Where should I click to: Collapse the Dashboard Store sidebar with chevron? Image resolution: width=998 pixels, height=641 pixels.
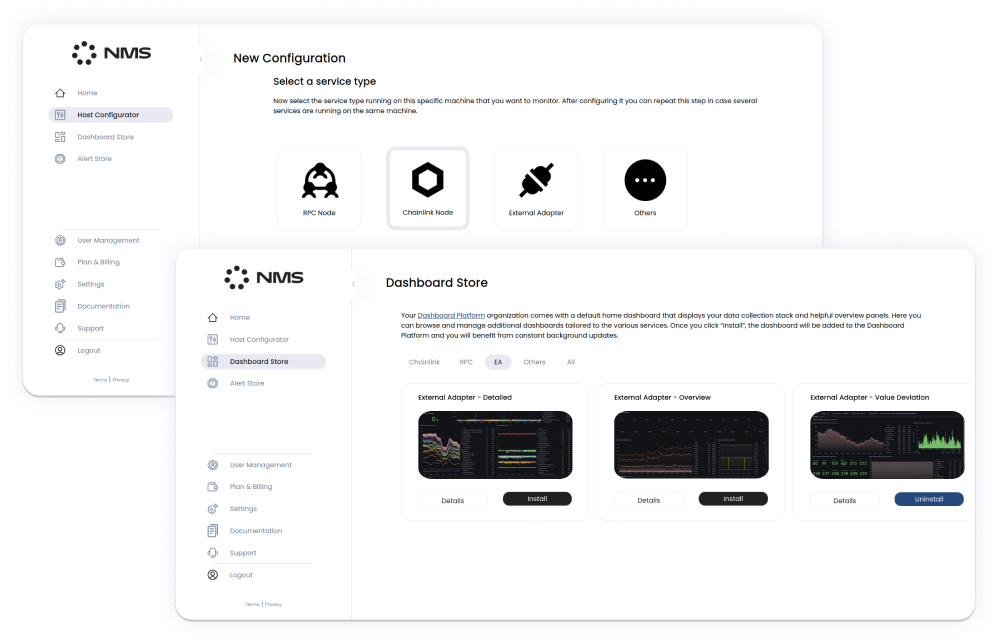352,284
